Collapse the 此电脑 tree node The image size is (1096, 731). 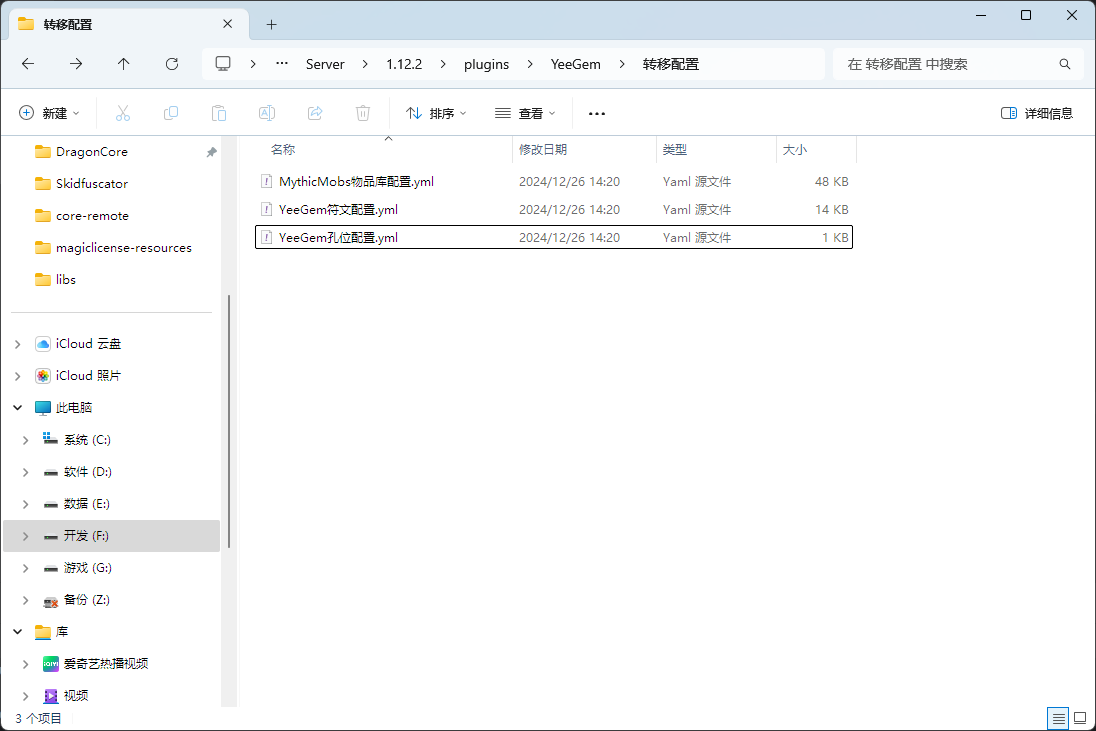click(x=17, y=408)
